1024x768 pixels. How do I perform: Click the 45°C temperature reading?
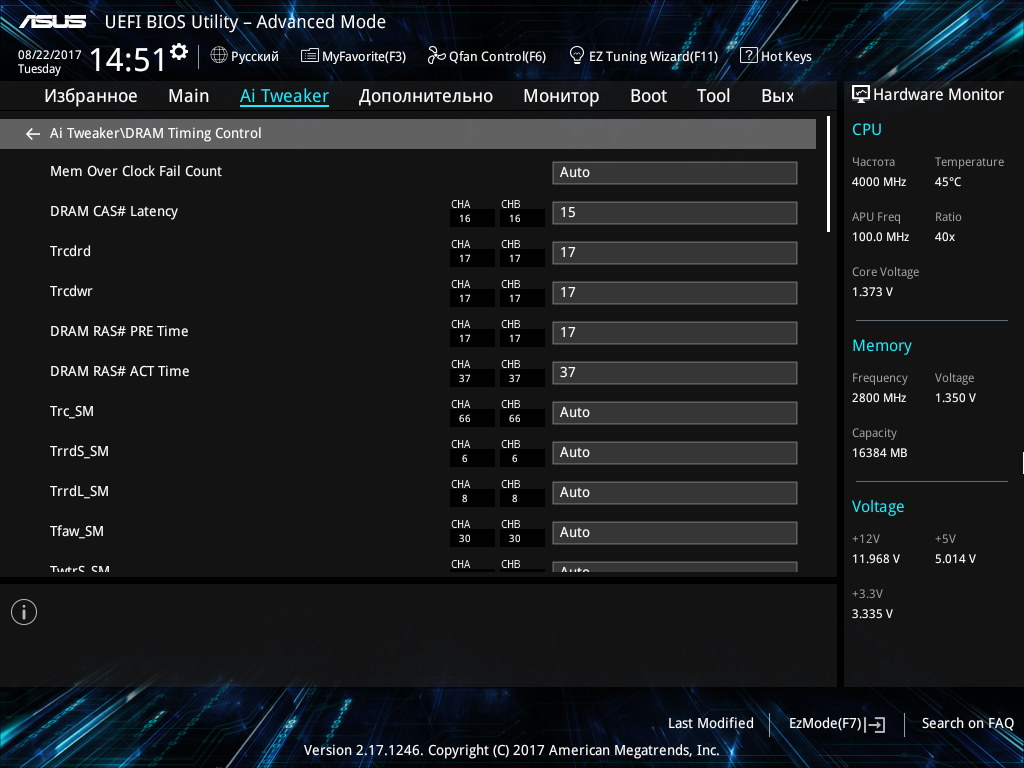(948, 182)
